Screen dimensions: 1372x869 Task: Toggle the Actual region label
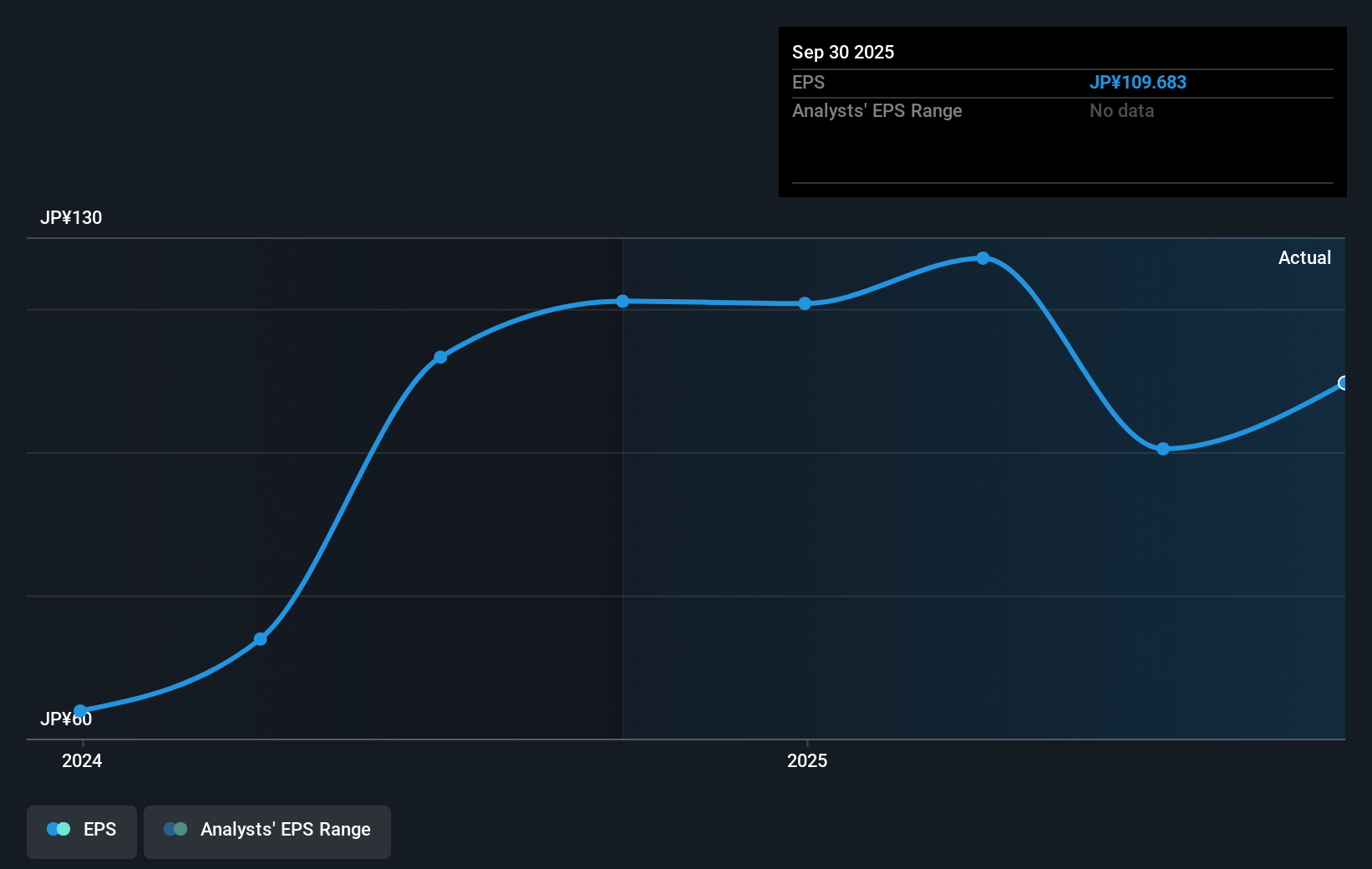[1304, 257]
